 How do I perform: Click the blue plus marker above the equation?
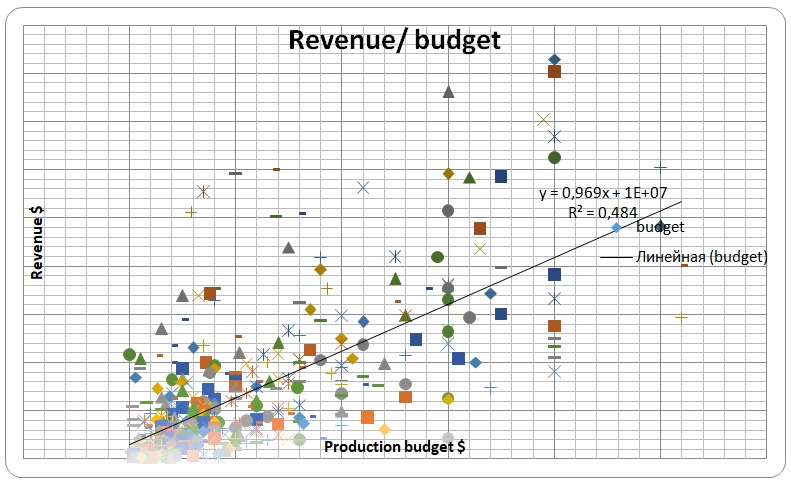660,167
